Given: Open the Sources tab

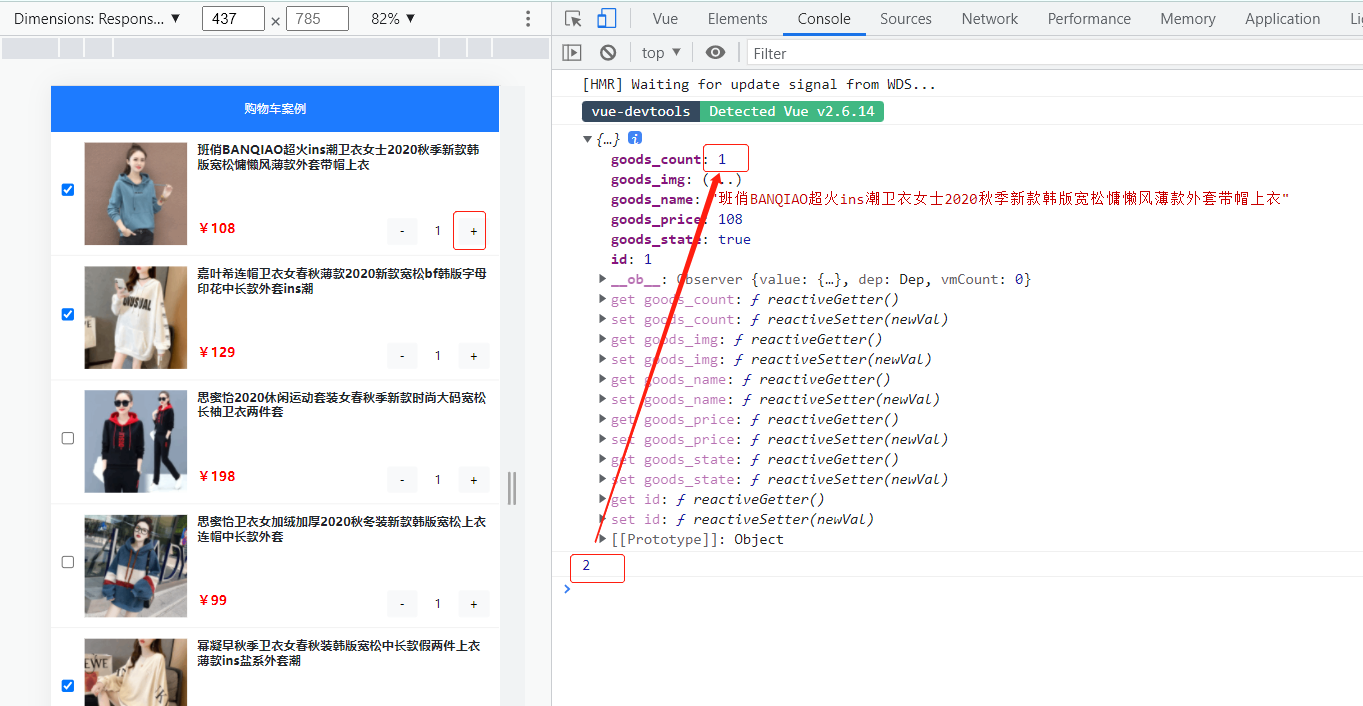Looking at the screenshot, I should coord(906,19).
